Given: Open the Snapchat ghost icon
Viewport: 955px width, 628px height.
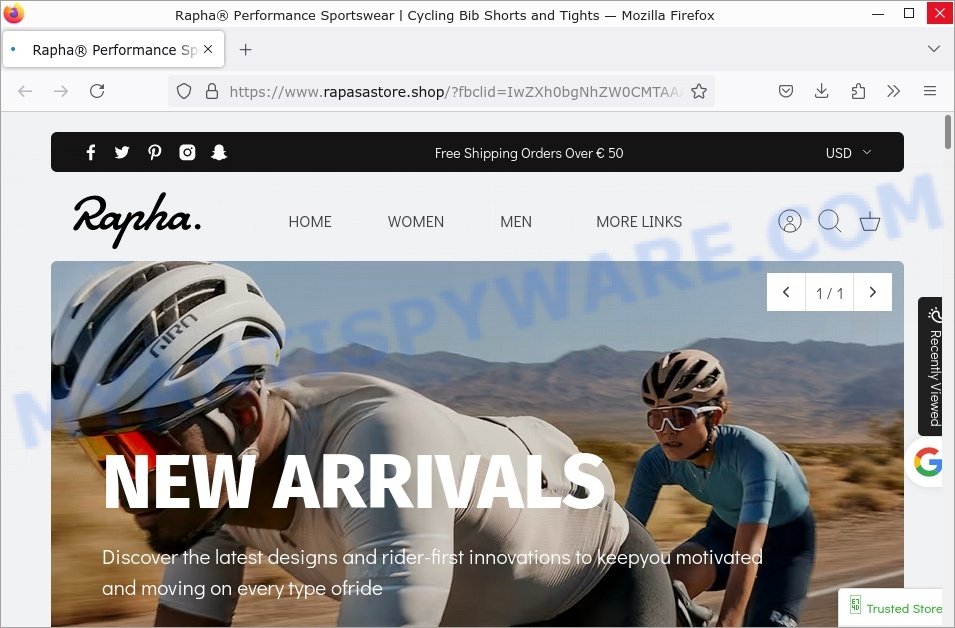Looking at the screenshot, I should pyautogui.click(x=219, y=152).
